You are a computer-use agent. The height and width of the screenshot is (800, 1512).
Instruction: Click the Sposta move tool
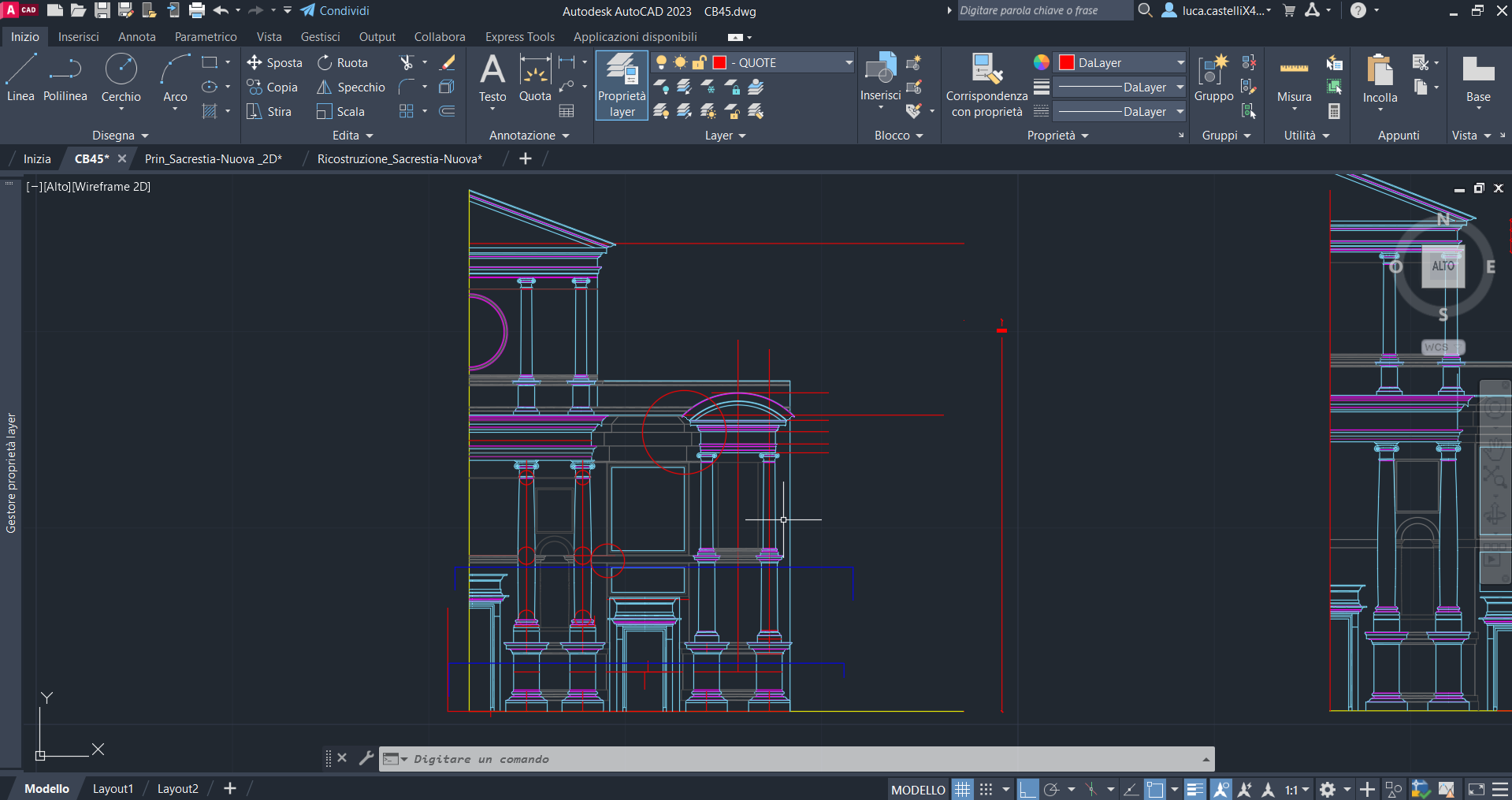point(274,63)
